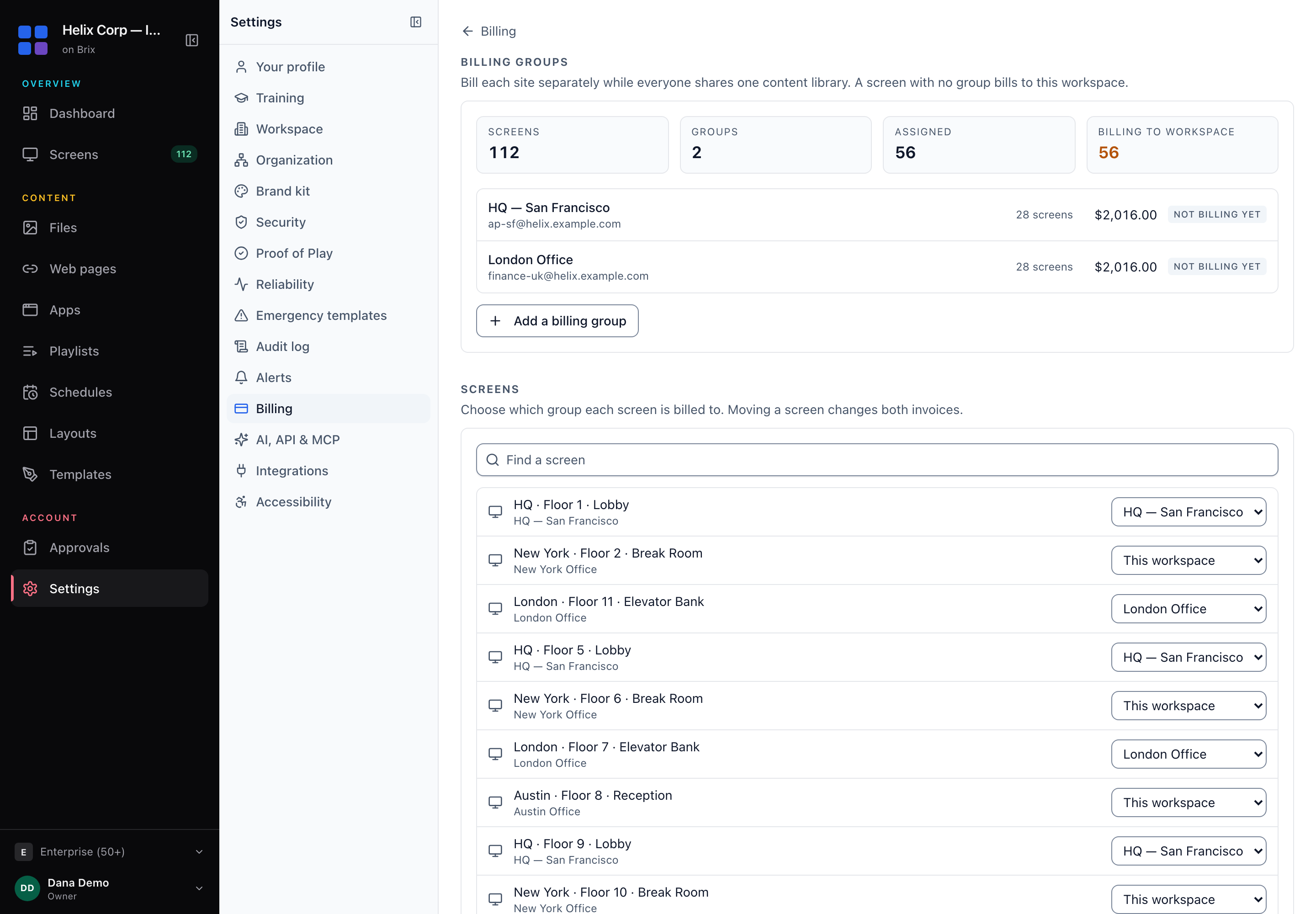
Task: Open billing dropdown for London · Floor 7 · Elevator Bank
Action: (x=1189, y=754)
